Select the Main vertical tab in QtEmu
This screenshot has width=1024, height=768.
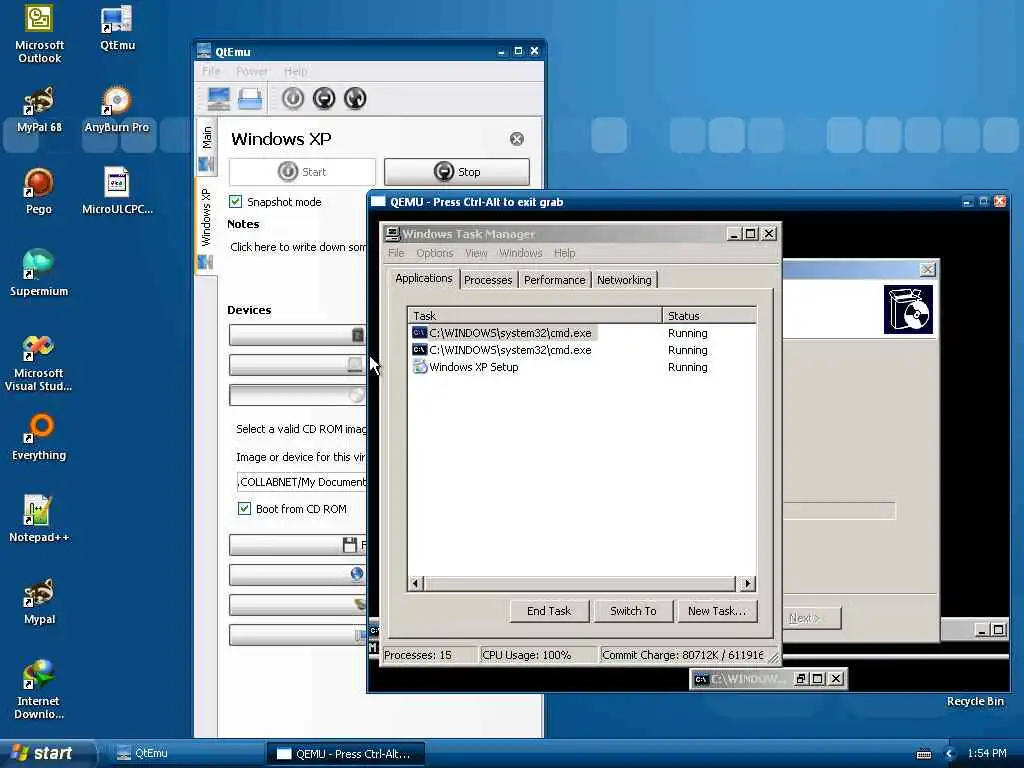pos(206,148)
